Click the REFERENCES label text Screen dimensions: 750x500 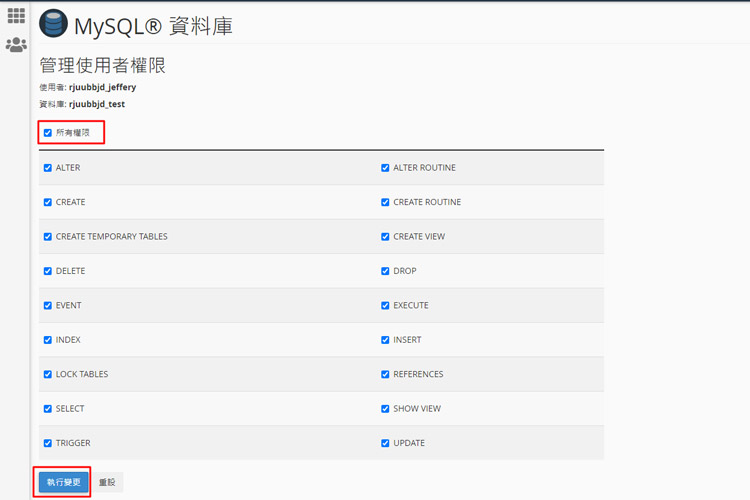point(418,374)
